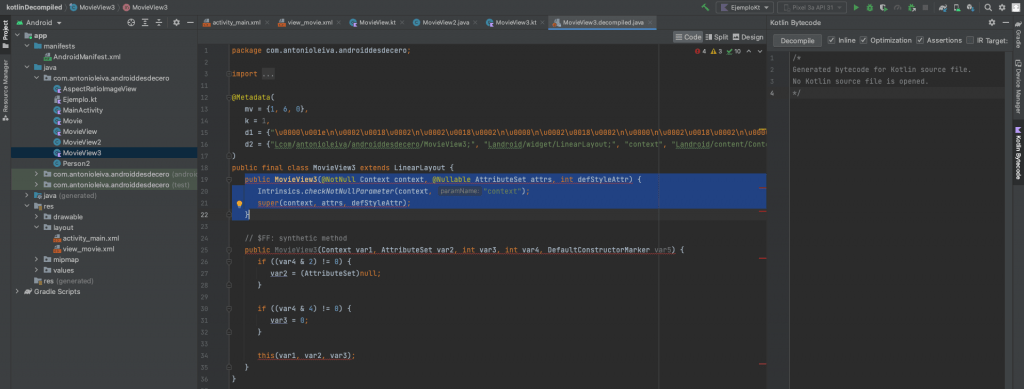Switch editor to Split view

tap(716, 37)
